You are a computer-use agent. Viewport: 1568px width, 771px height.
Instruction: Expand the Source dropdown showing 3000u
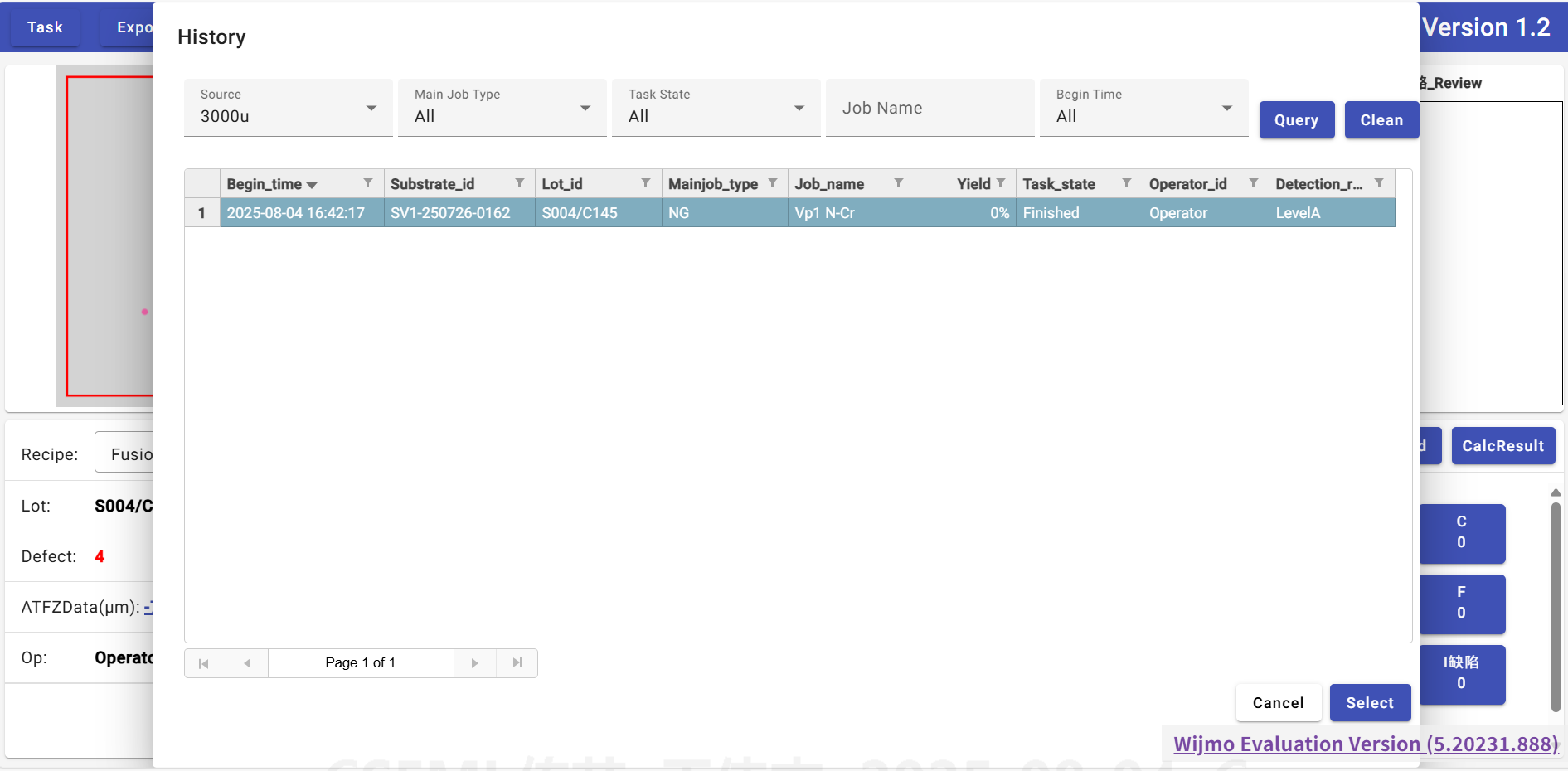288,109
